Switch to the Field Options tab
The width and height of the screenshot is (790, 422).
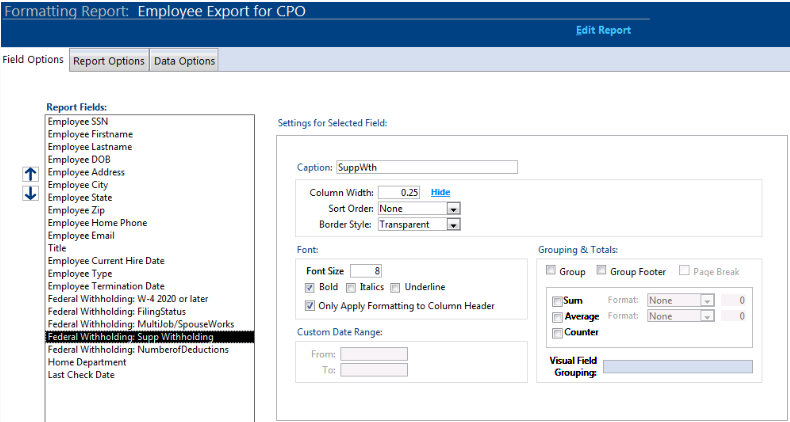pos(33,59)
